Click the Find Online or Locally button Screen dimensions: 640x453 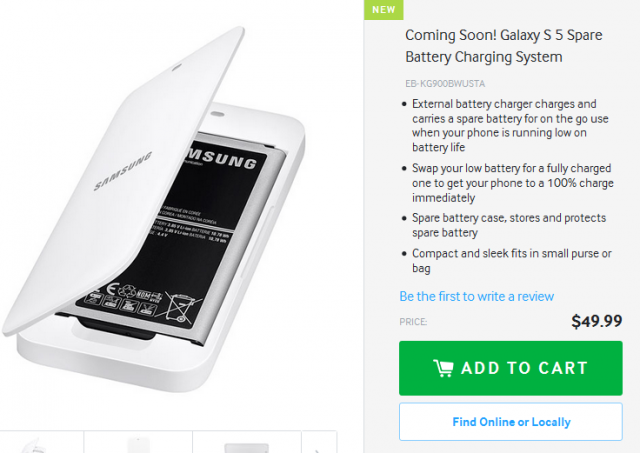point(511,422)
